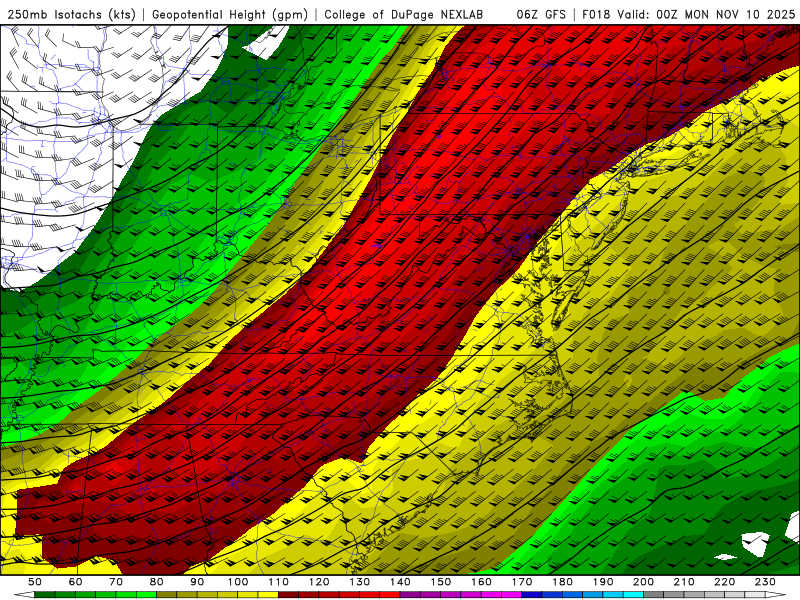Click the 'Geopotential Height (gpm)' label

(230, 15)
